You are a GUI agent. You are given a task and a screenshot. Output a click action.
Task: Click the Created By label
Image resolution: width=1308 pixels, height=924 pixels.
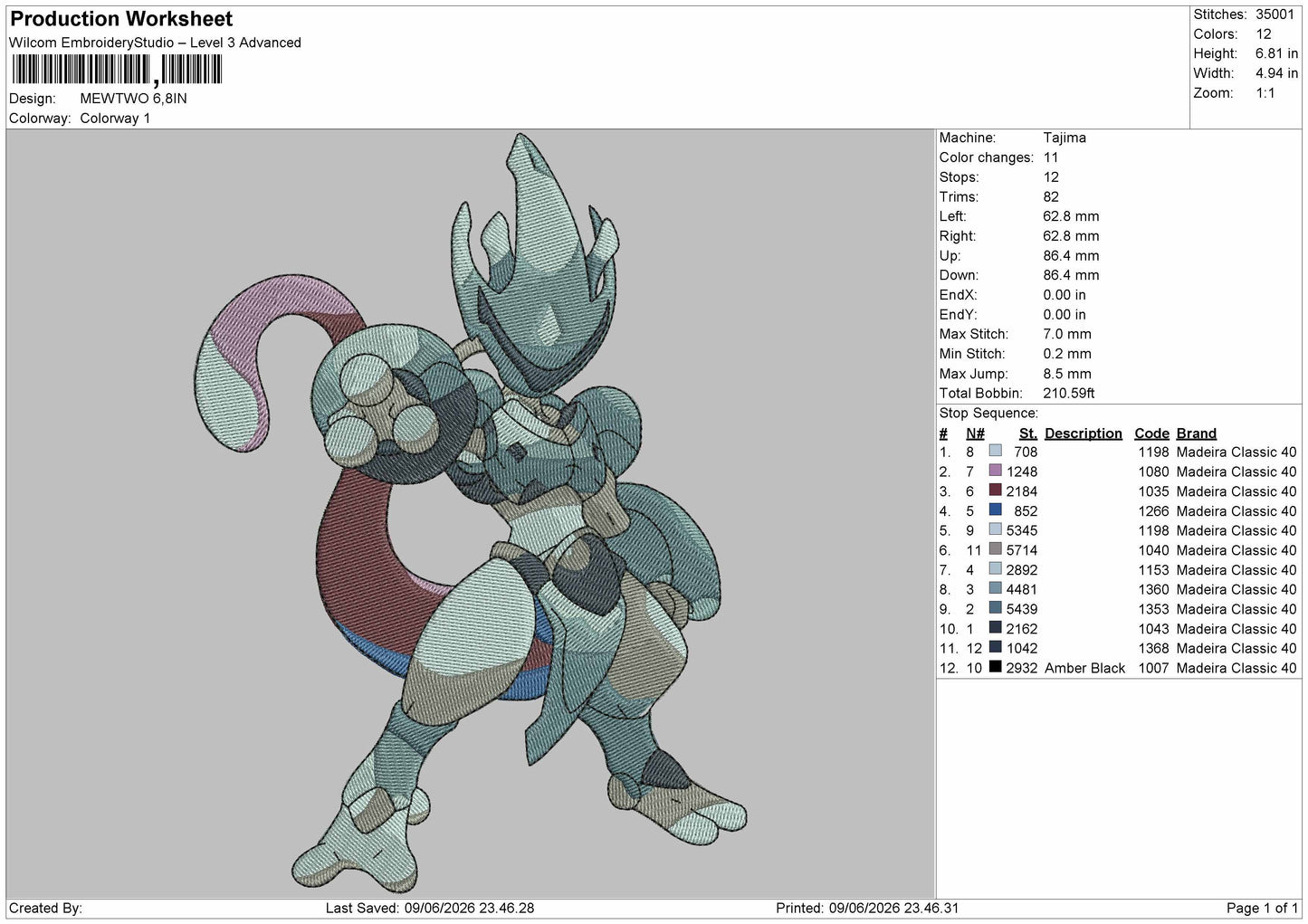(x=45, y=908)
